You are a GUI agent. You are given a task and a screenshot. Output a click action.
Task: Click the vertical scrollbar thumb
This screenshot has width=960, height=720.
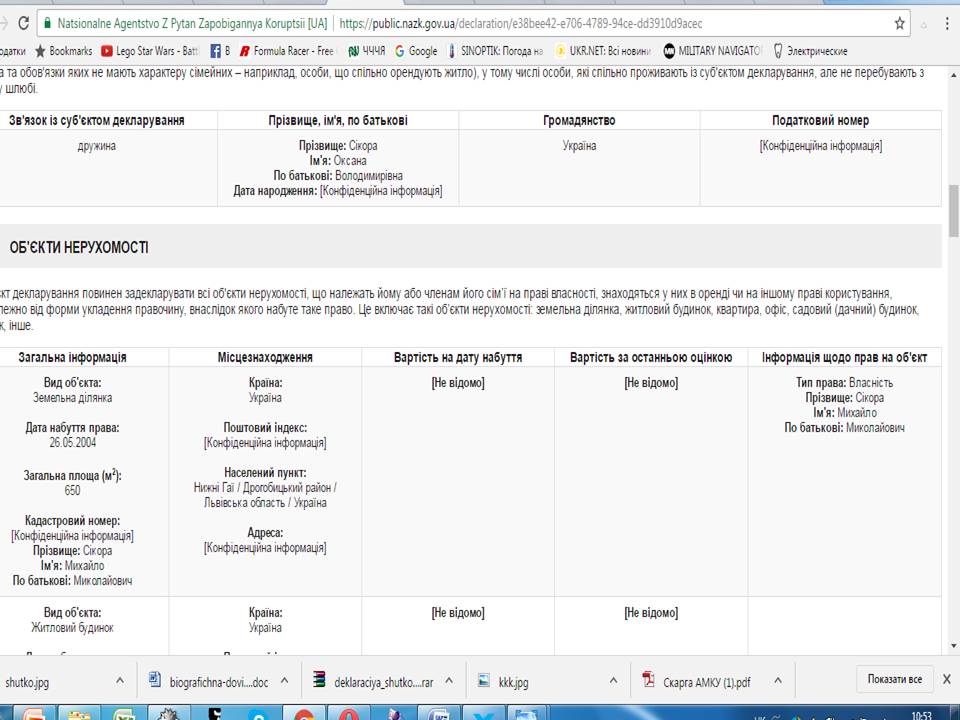click(x=954, y=211)
